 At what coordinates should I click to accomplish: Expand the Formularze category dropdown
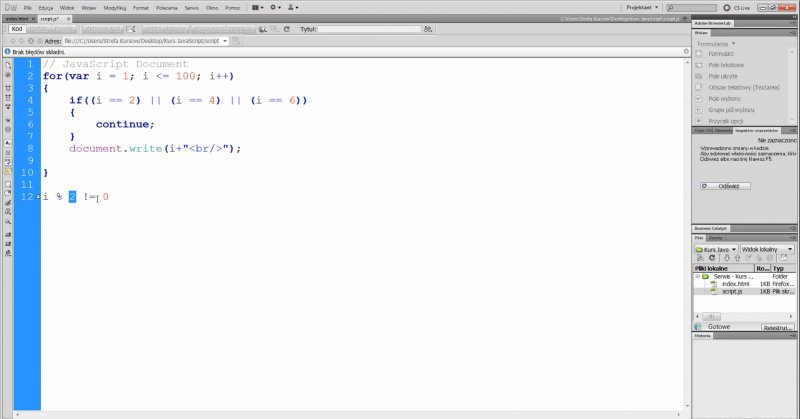[x=720, y=43]
